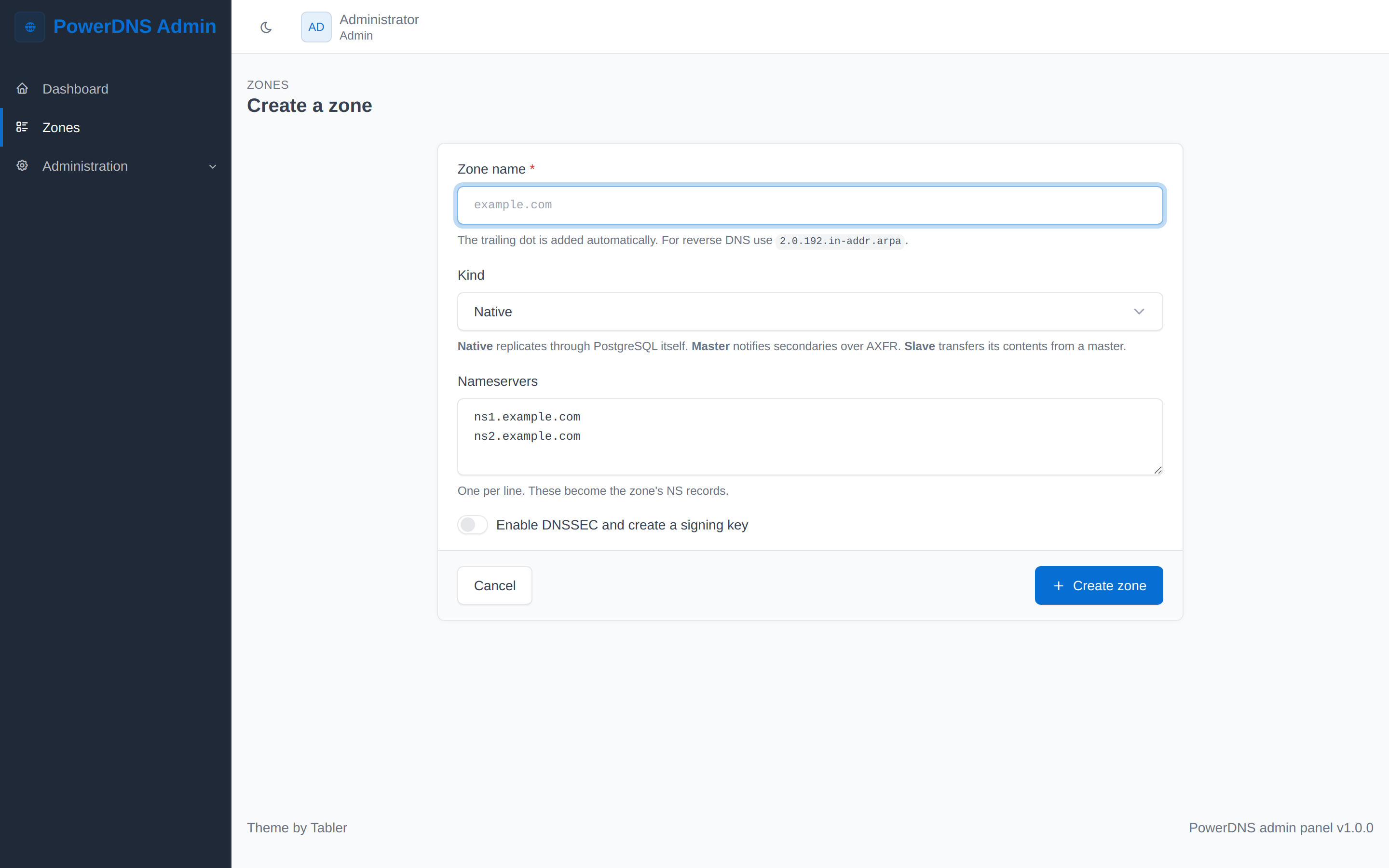Open the Kind dropdown showing Native

coord(810,312)
